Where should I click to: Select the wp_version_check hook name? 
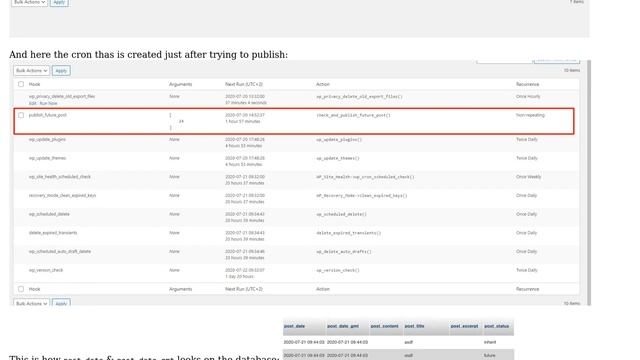[46, 270]
